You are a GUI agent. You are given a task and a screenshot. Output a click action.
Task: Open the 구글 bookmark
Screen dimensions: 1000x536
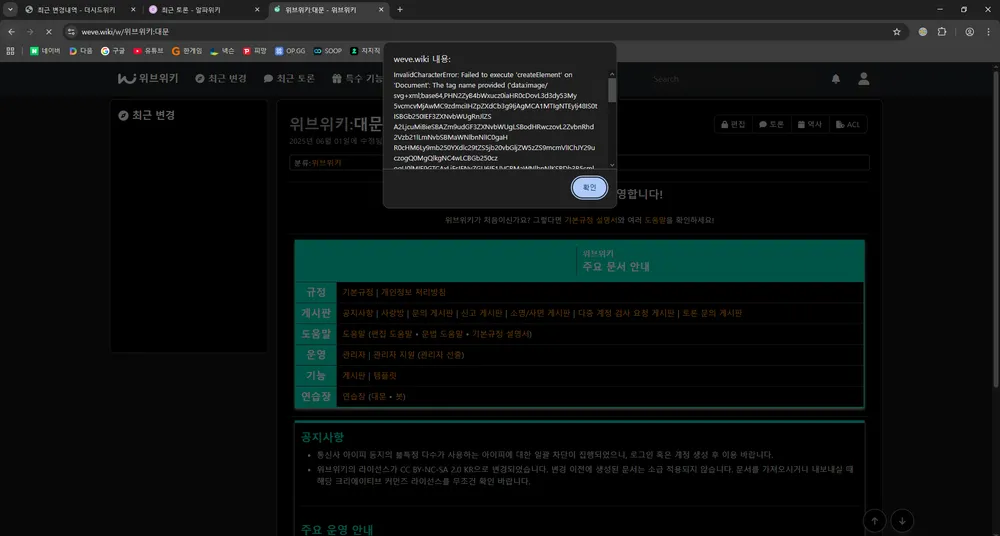pyautogui.click(x=113, y=50)
